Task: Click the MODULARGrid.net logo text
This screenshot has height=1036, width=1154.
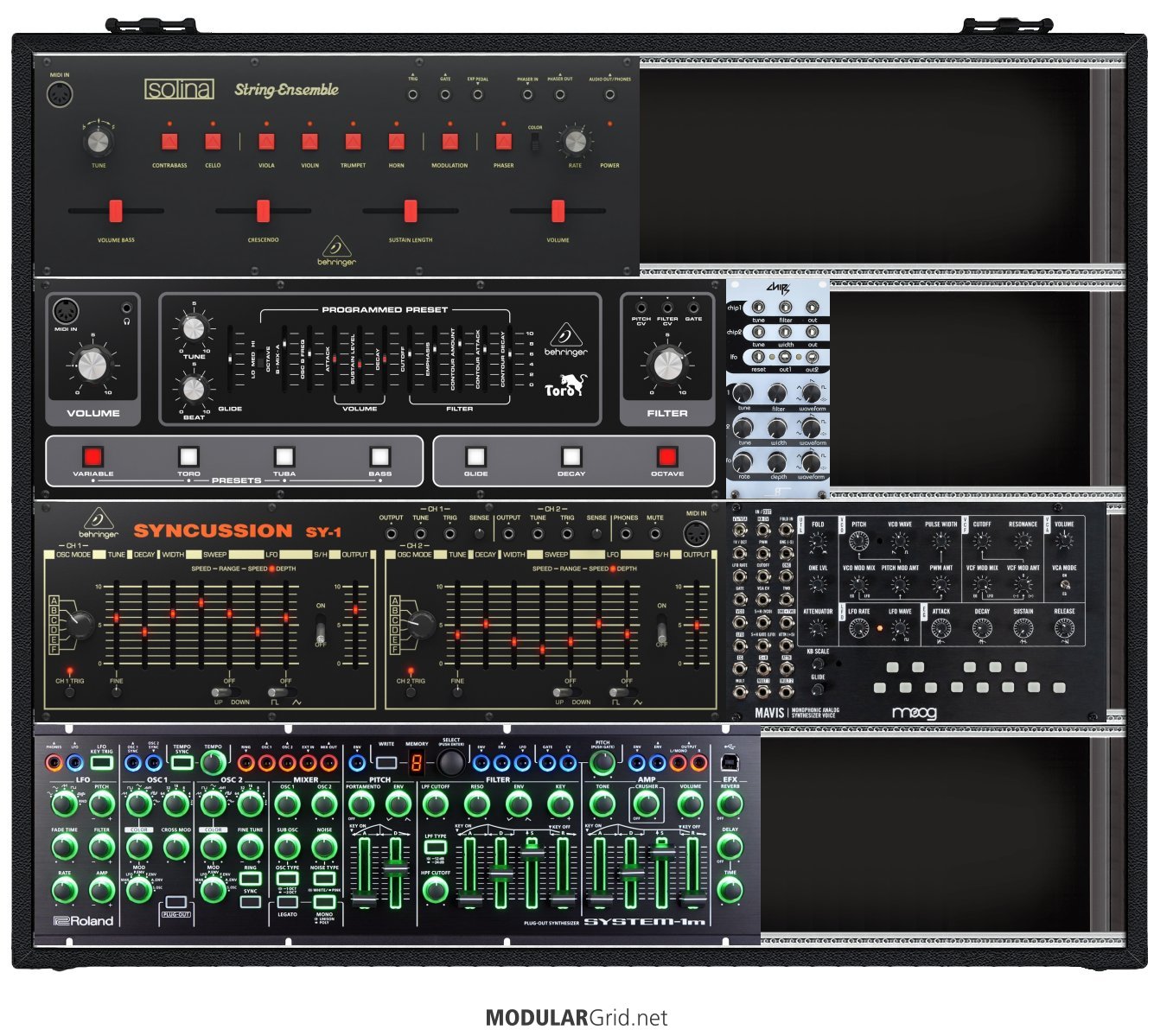Action: coord(577,1018)
